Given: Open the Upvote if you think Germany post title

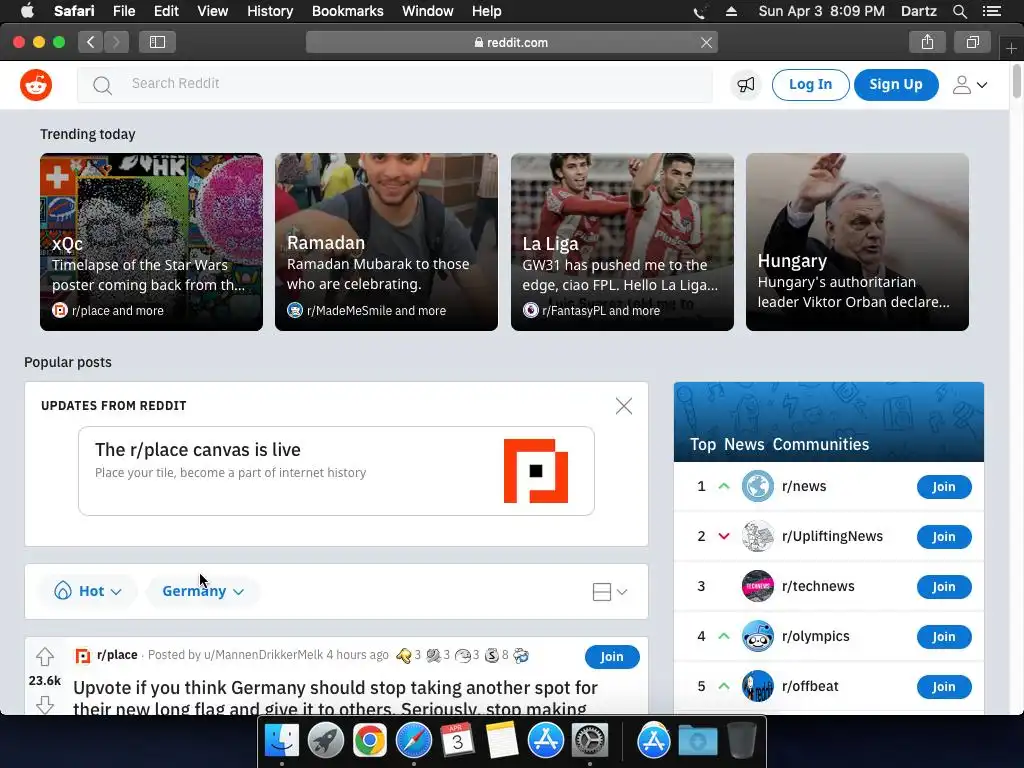Looking at the screenshot, I should click(x=335, y=696).
